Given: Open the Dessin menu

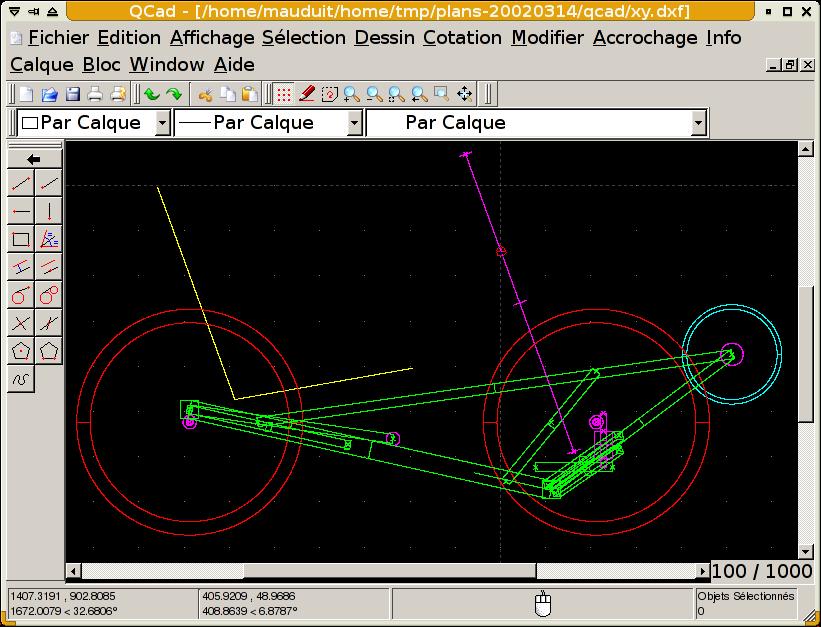Looking at the screenshot, I should tap(384, 38).
